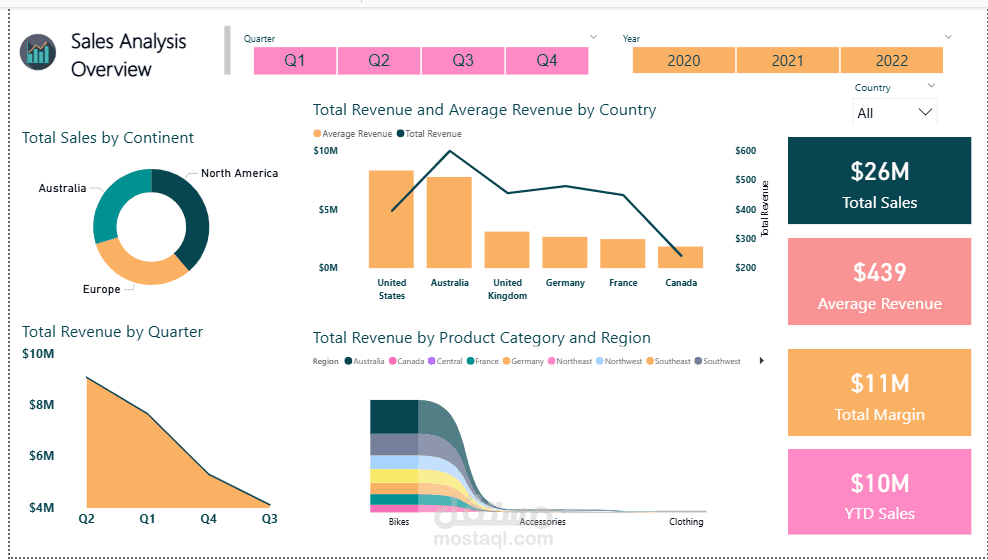Click Average Revenue legend marker
This screenshot has height=560, width=988.
click(318, 134)
